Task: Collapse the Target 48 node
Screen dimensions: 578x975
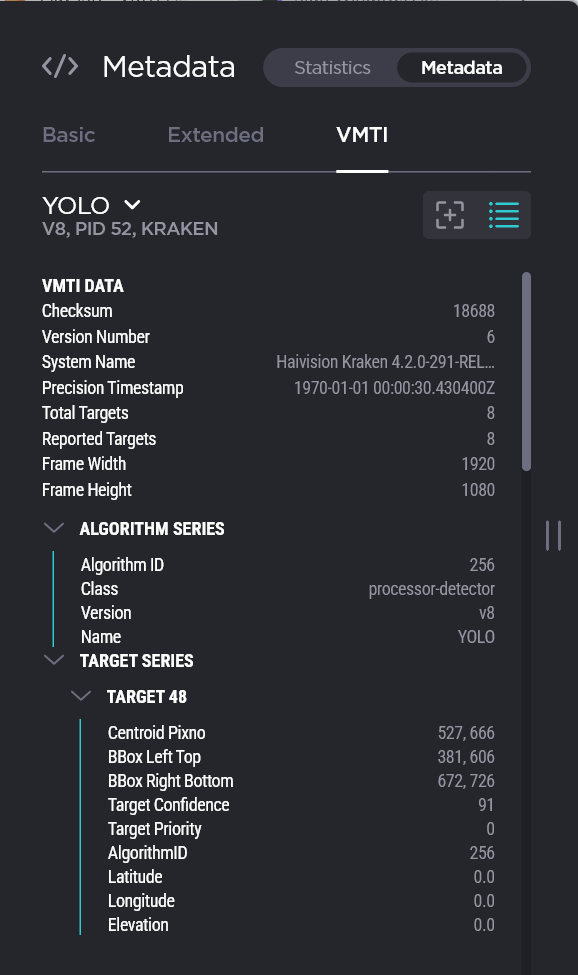Action: [81, 696]
